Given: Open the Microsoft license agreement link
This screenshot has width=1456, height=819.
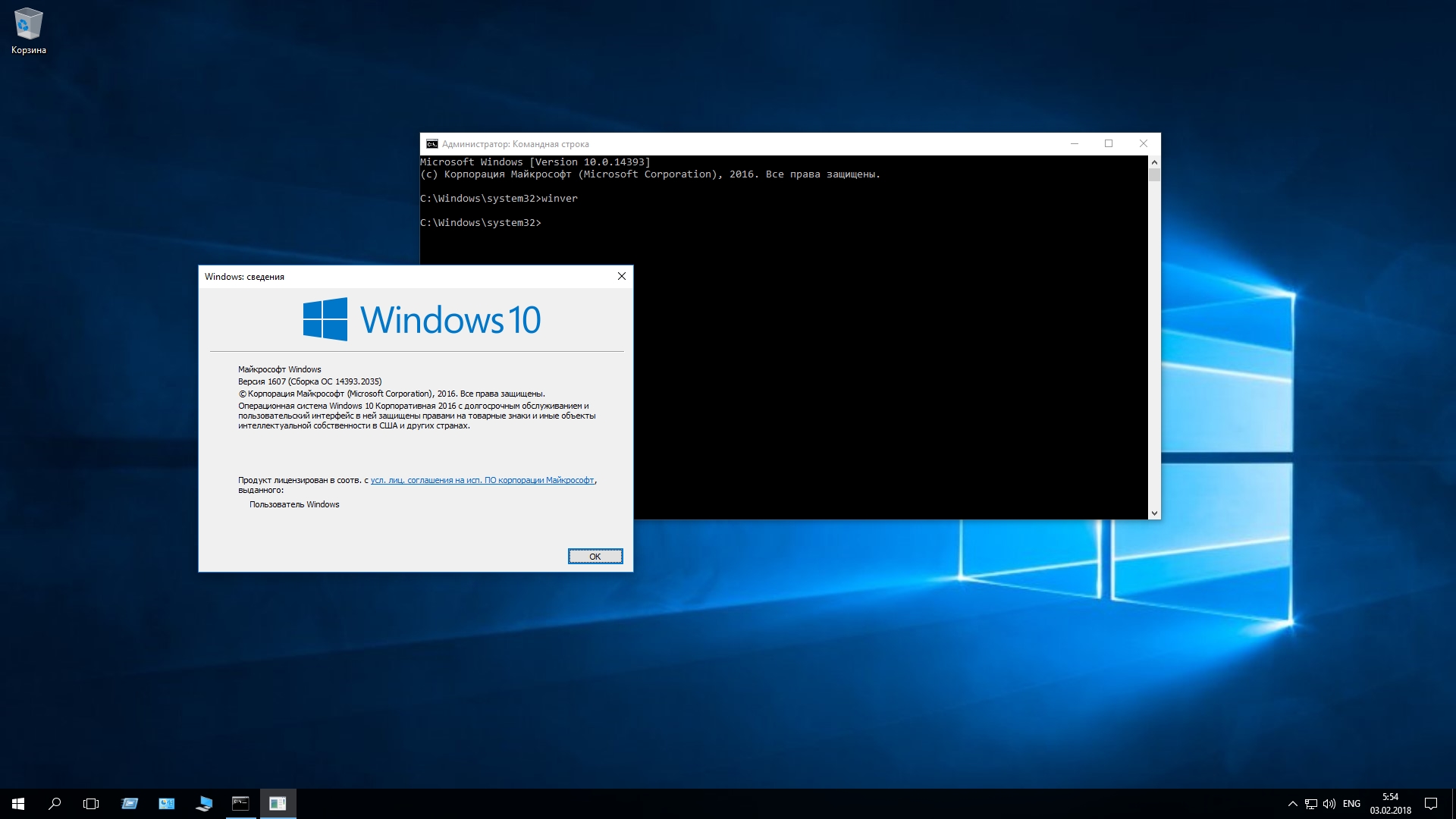Looking at the screenshot, I should (482, 480).
